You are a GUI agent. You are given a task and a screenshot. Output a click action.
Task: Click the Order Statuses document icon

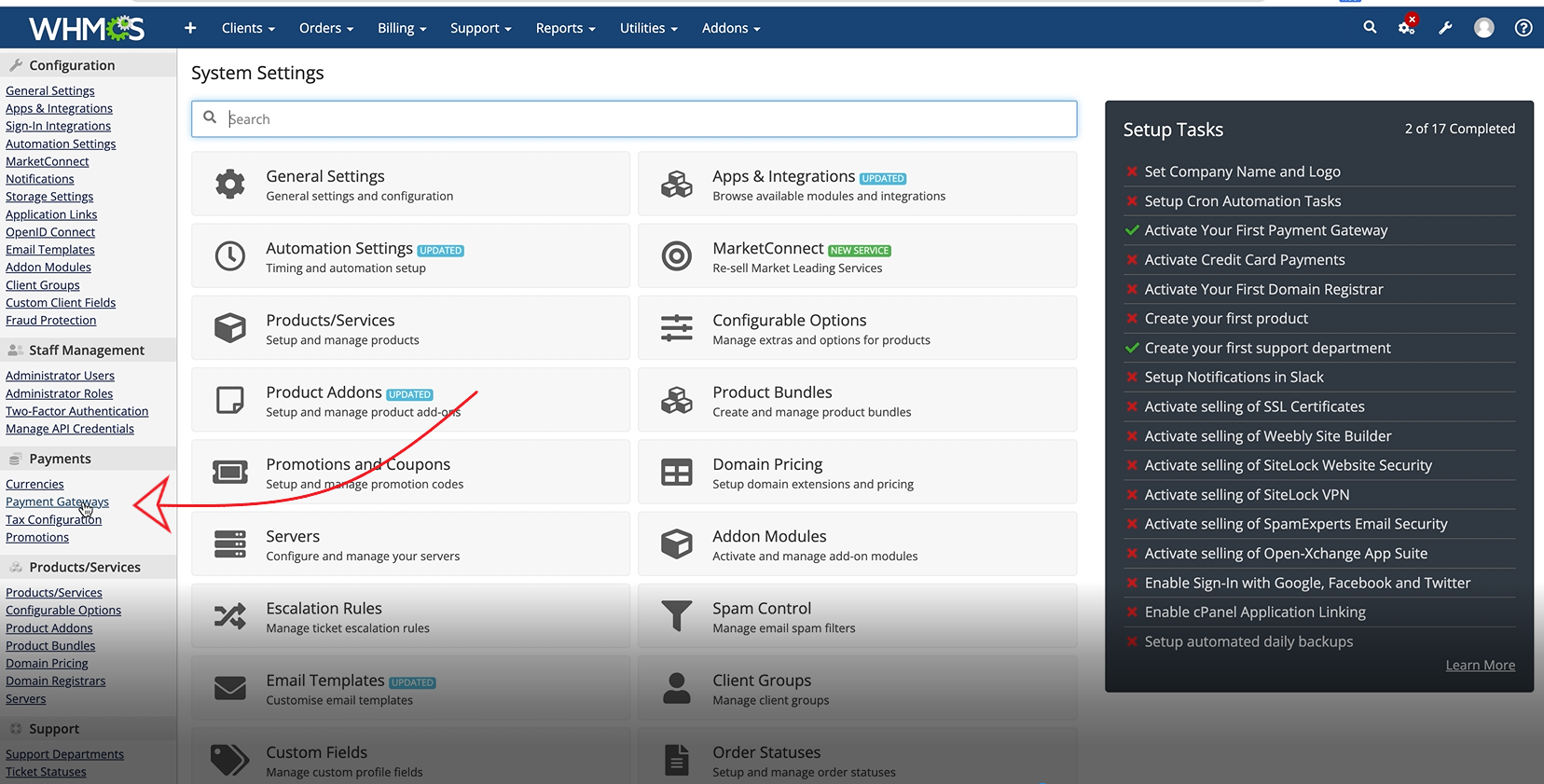coord(677,760)
